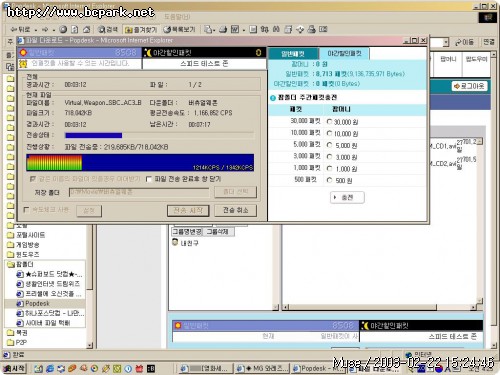Click the 저장 폴더 path input field

coord(139,192)
